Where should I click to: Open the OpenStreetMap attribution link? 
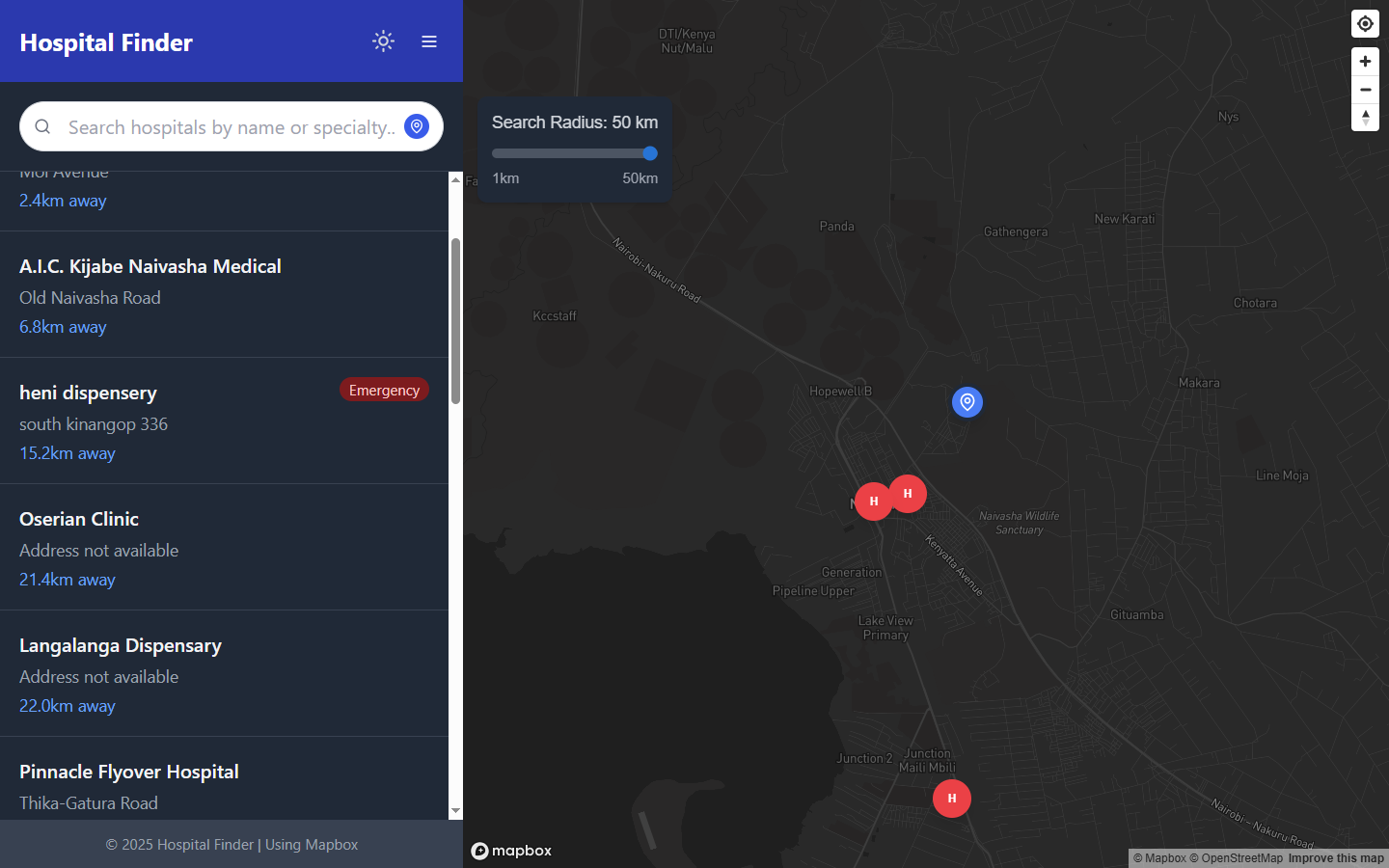point(1236,858)
